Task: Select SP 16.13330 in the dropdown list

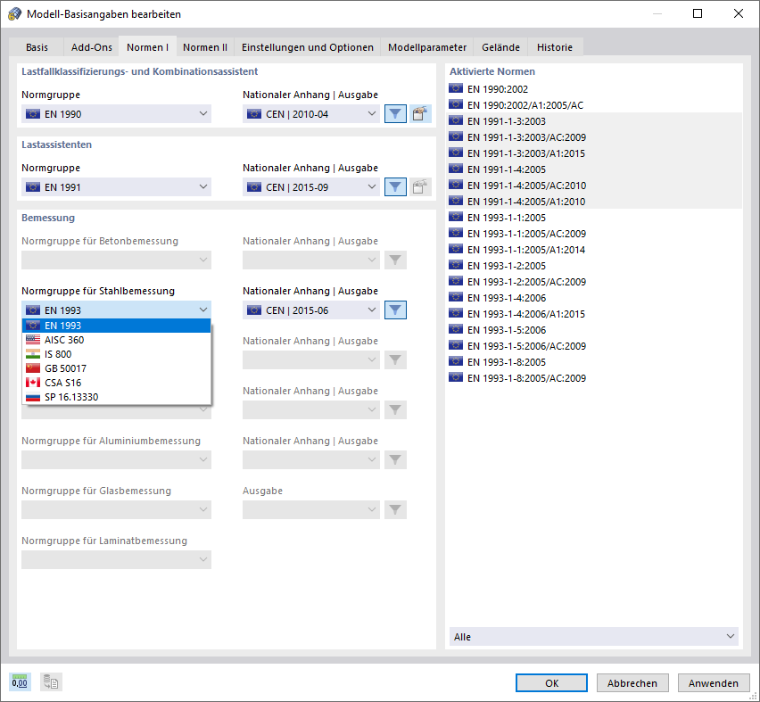Action: pos(116,397)
